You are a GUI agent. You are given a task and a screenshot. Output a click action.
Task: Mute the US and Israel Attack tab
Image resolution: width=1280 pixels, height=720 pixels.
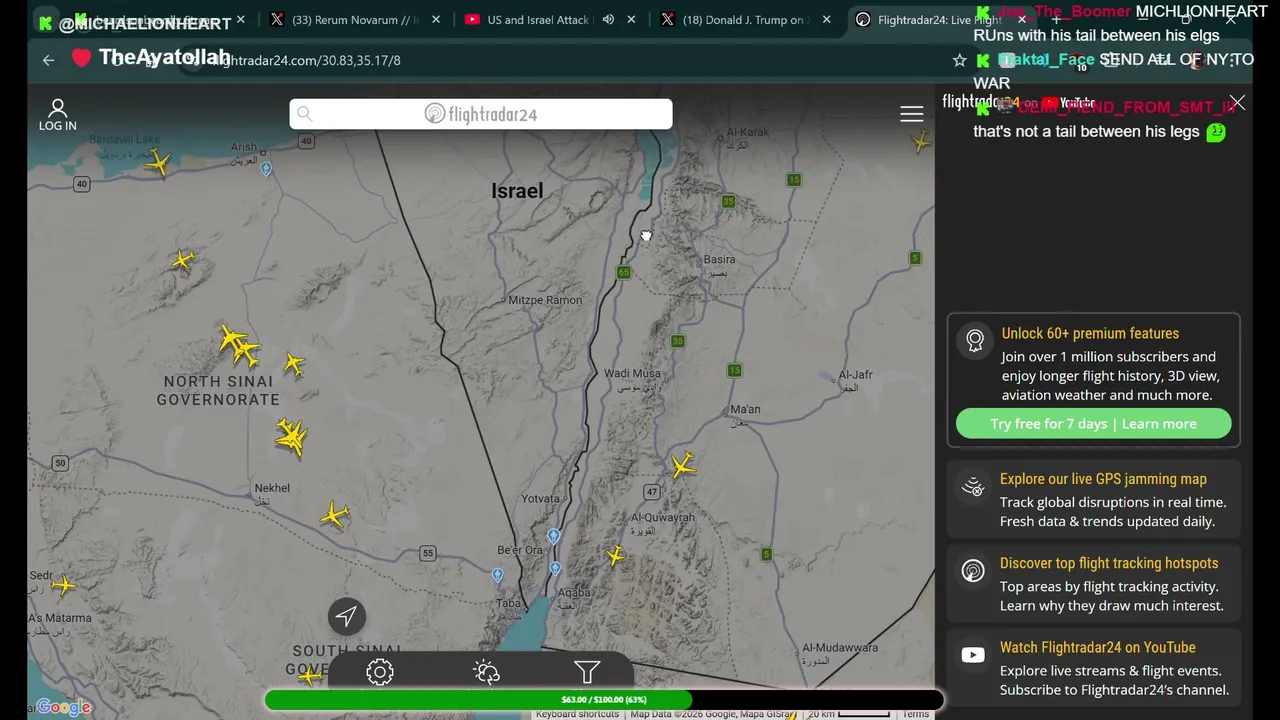pos(608,20)
